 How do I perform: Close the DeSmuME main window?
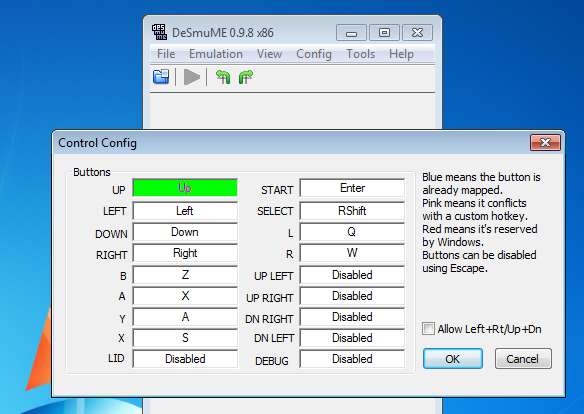tap(418, 33)
